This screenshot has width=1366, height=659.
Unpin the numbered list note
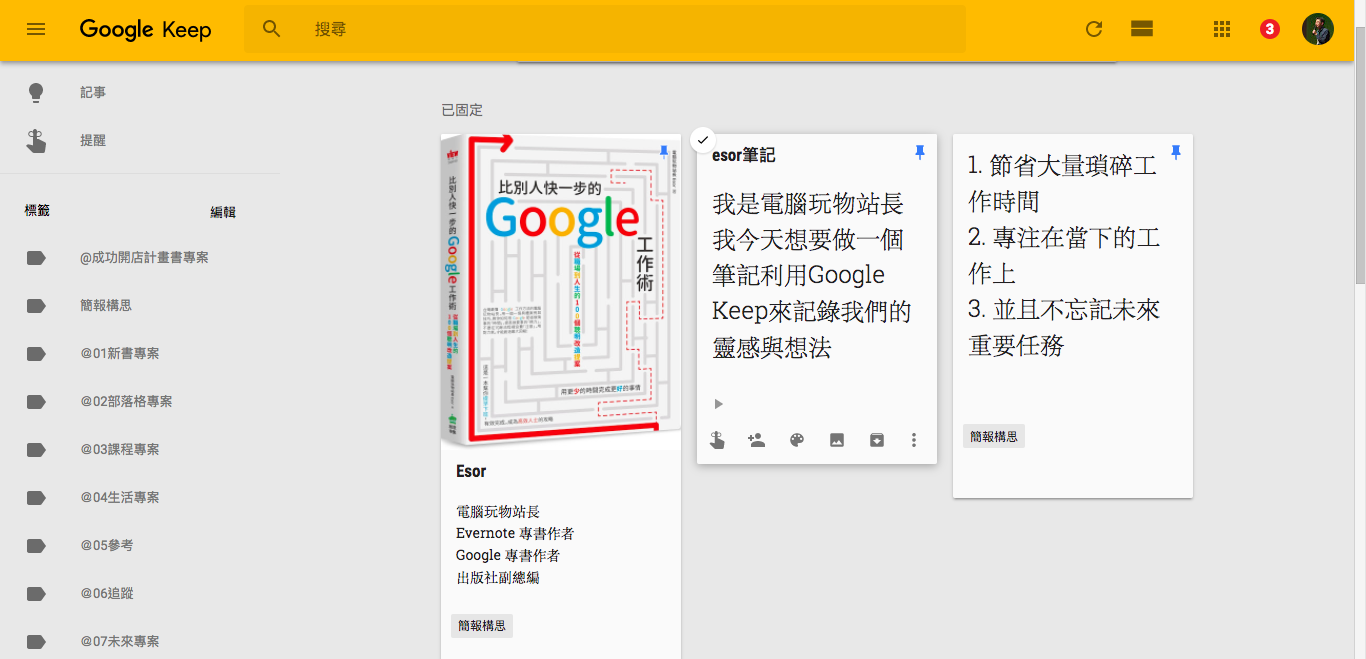(x=1176, y=152)
